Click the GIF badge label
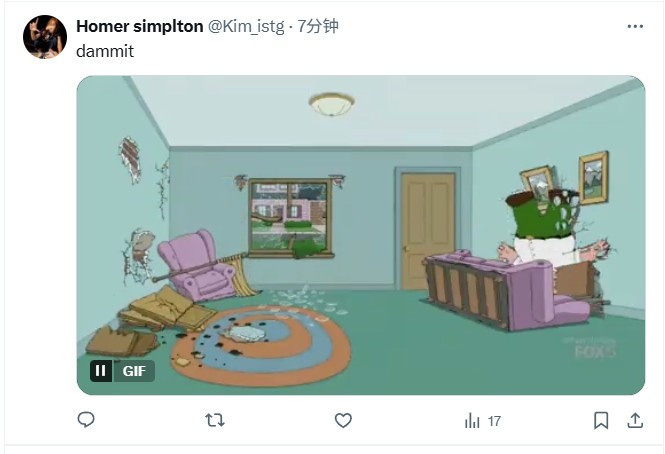Screen dimensions: 665x454 coord(135,371)
